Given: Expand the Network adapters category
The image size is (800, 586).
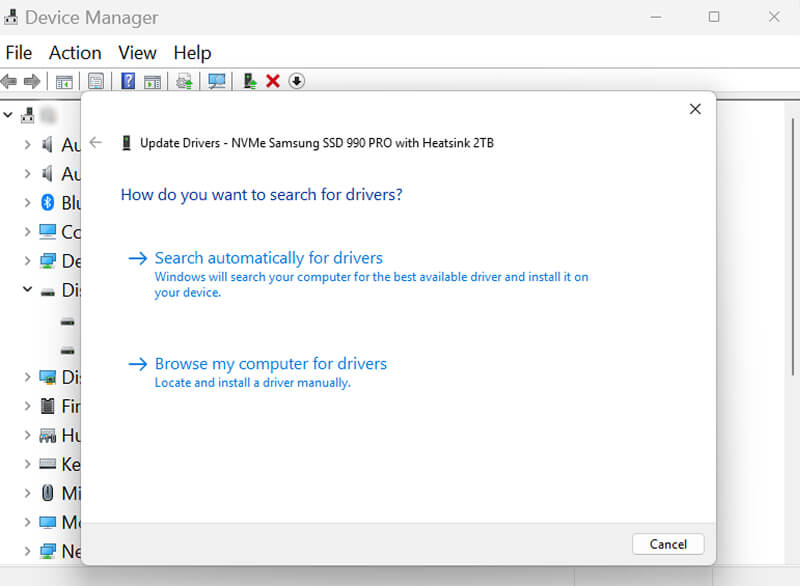Looking at the screenshot, I should (x=27, y=551).
